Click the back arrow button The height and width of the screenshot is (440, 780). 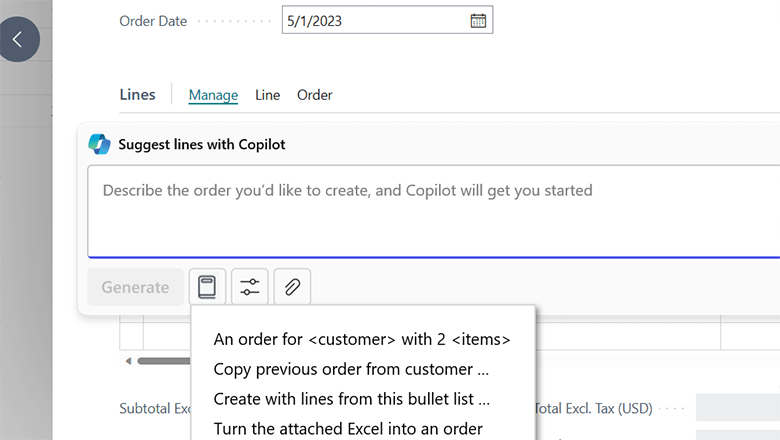click(17, 40)
